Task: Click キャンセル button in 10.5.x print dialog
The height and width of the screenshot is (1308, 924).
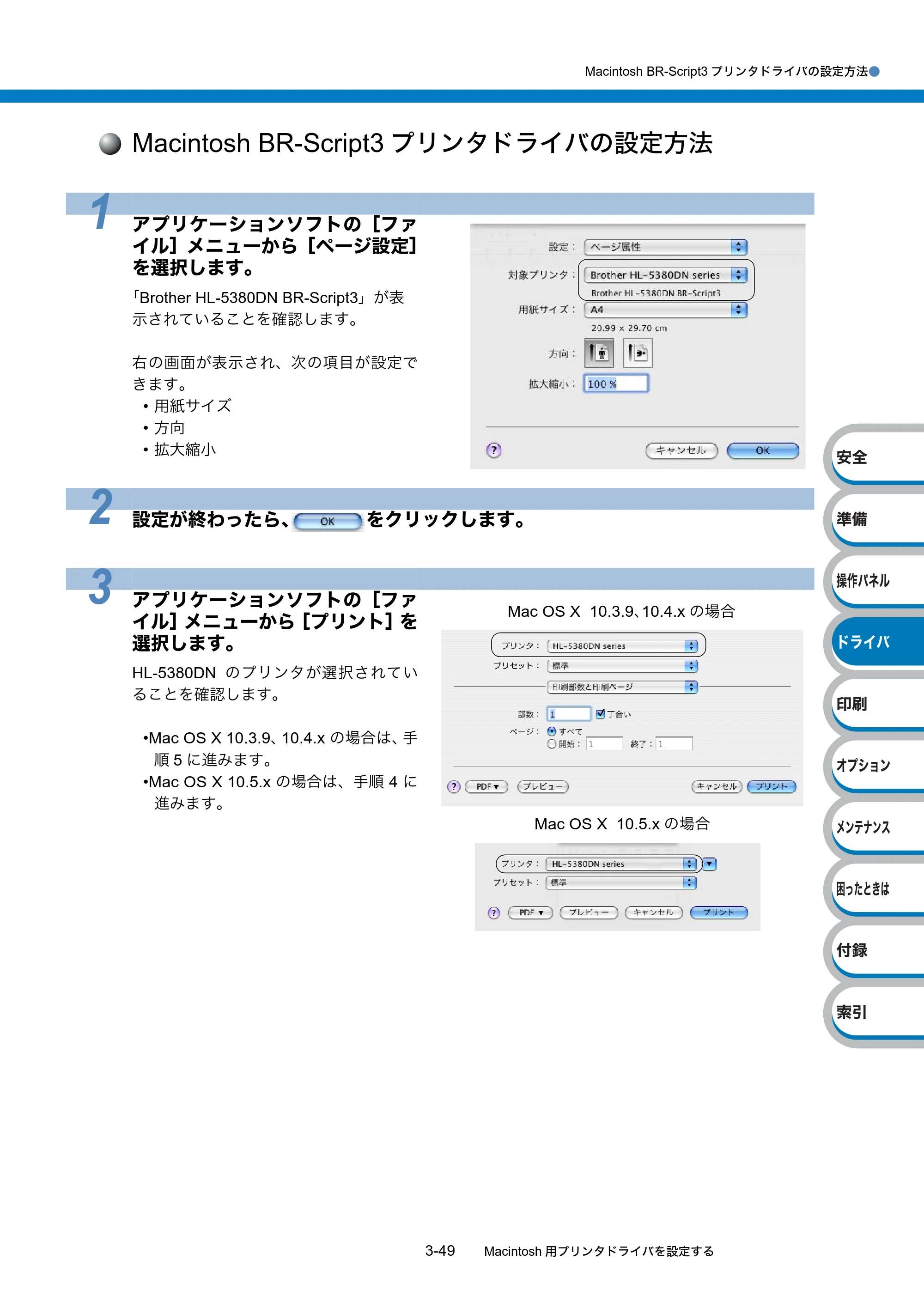Action: tap(653, 913)
